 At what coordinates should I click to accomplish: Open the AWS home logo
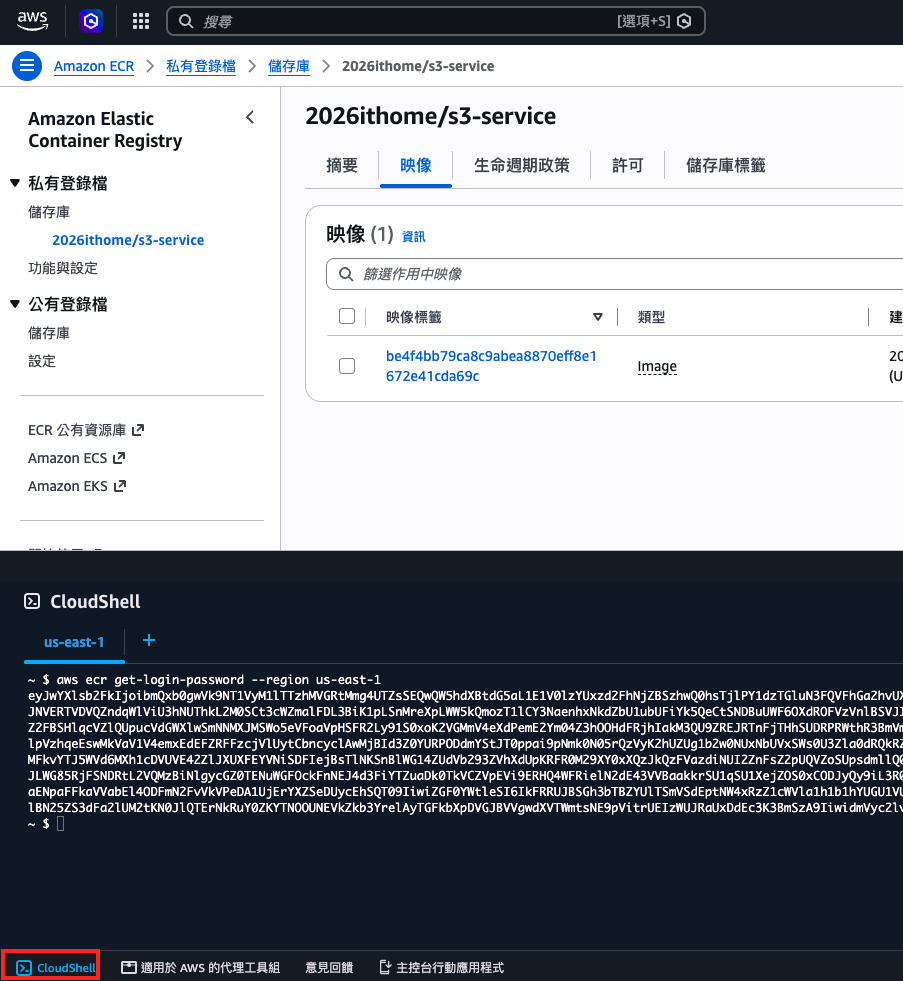(x=33, y=21)
